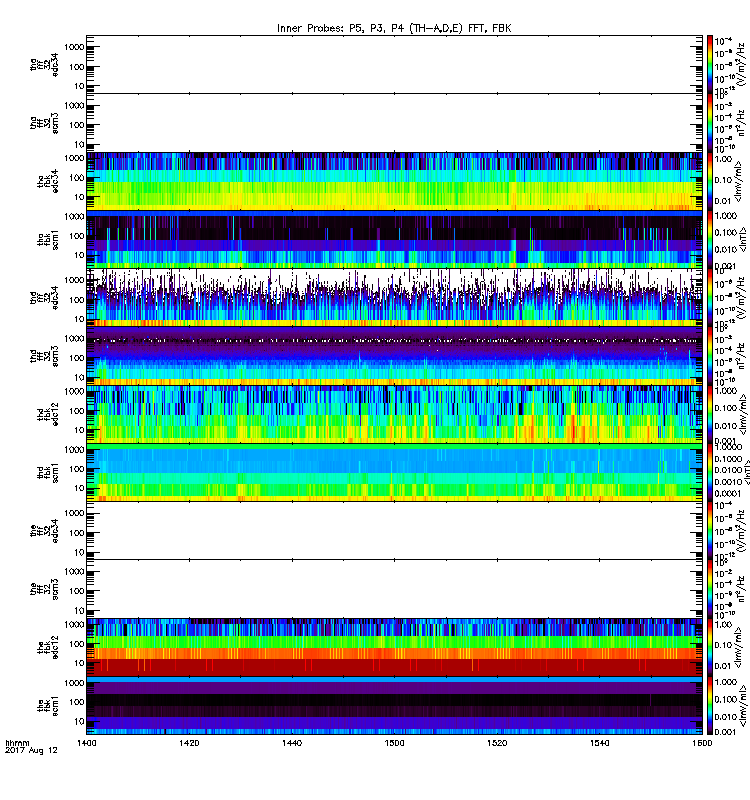This screenshot has height=800, width=750.
Task: Click the empty tha fff edc34 spectrogram panel
Action: point(394,64)
